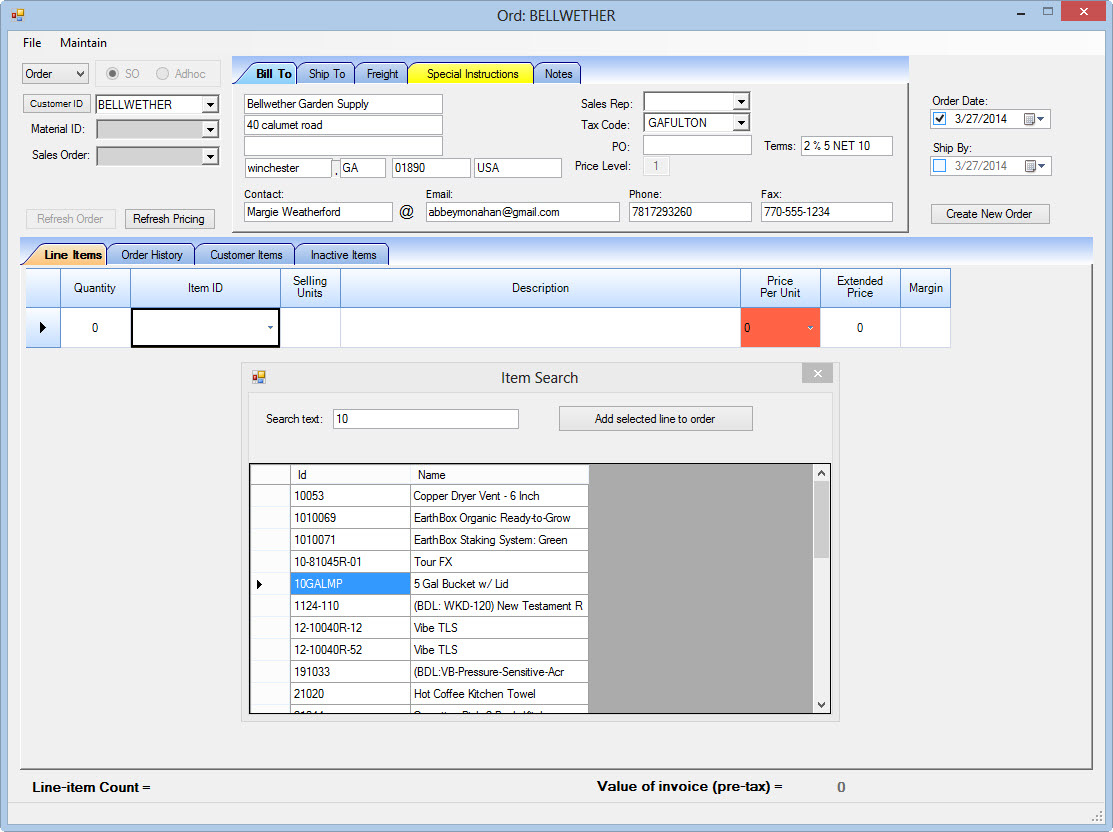Image resolution: width=1113 pixels, height=832 pixels.
Task: Click the app icon in the main title bar
Action: 18,14
